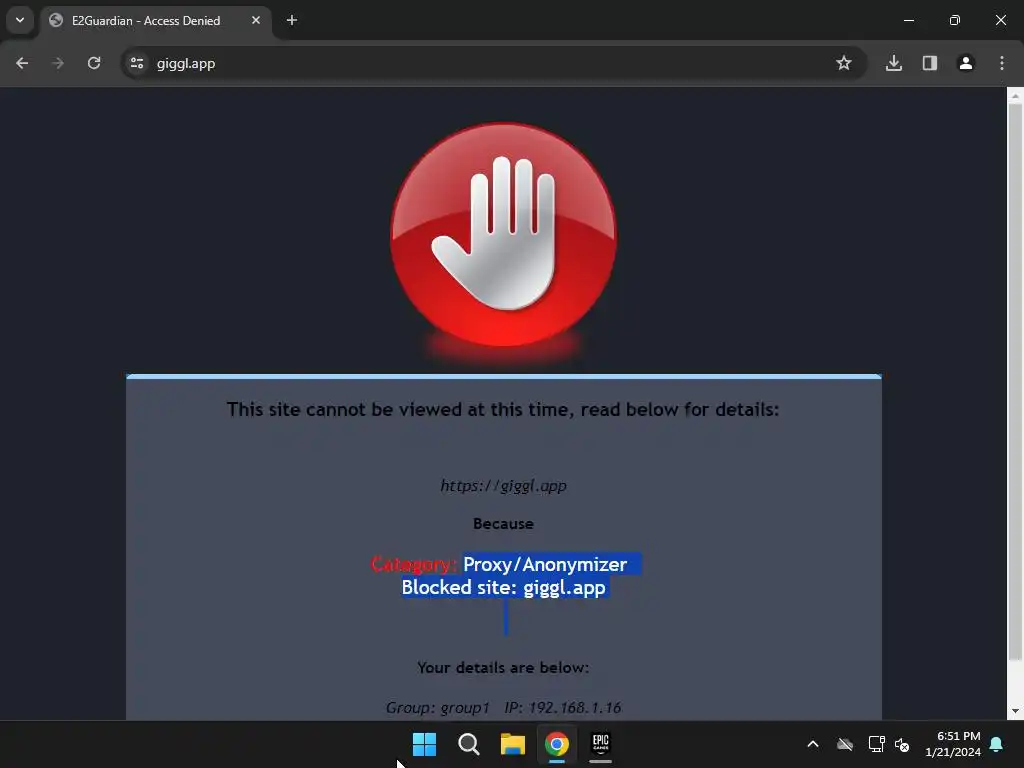The height and width of the screenshot is (768, 1024).
Task: Close the E2Guardian - Access Denied tab
Action: pos(256,20)
